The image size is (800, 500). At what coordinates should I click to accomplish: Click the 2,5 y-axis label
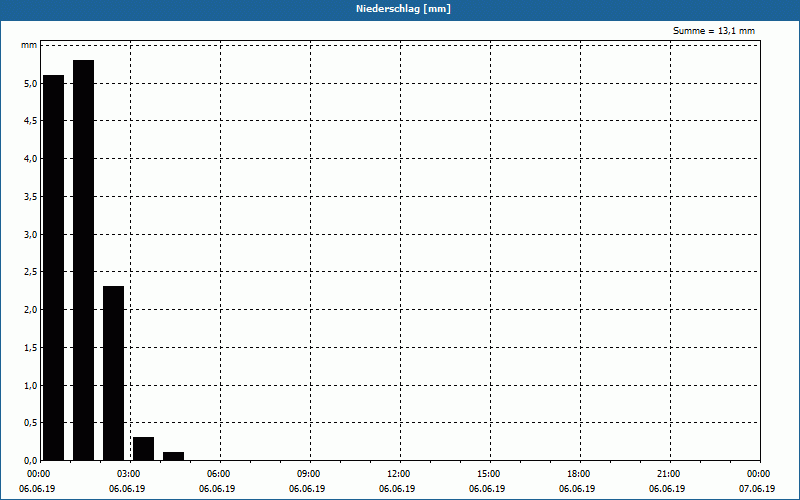tap(31, 272)
